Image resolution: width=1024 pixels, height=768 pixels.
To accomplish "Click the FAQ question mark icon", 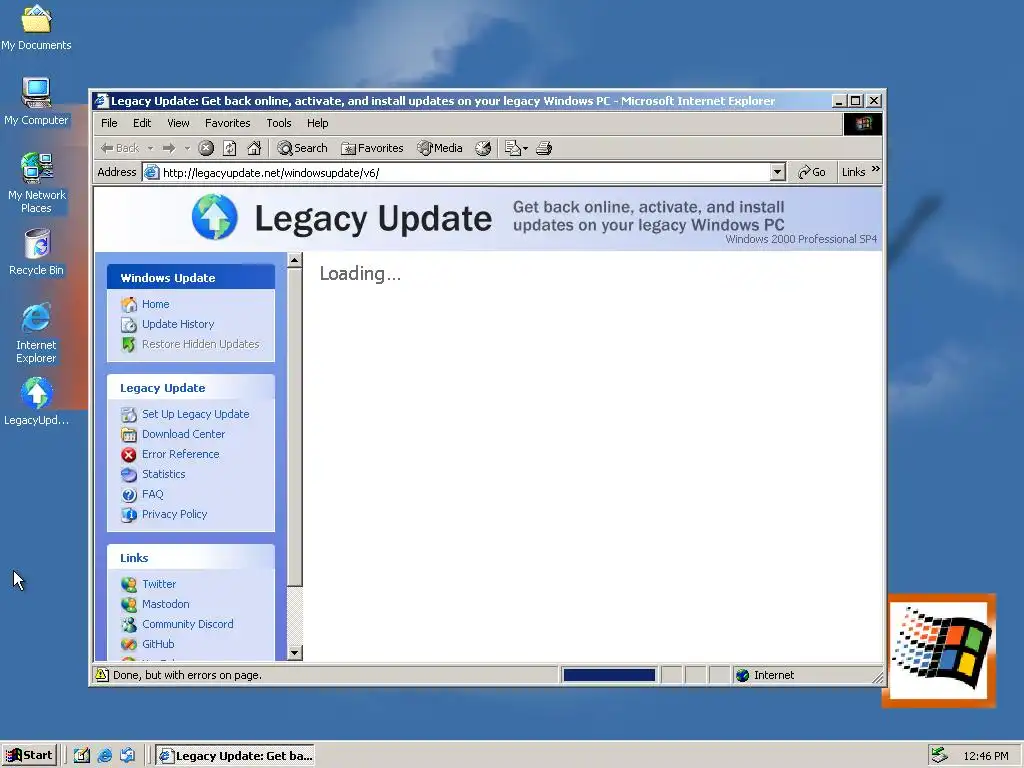I will (x=129, y=494).
